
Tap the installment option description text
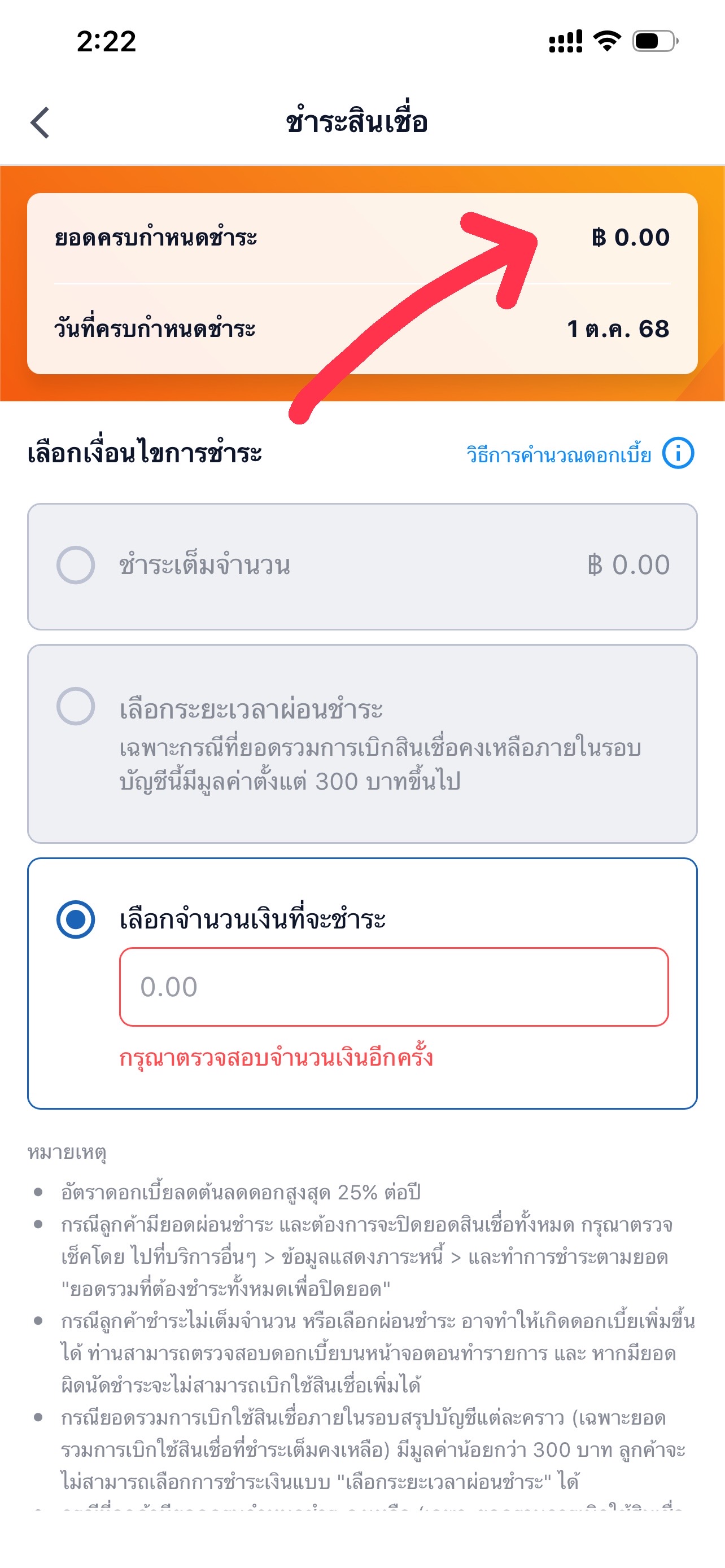(x=380, y=764)
